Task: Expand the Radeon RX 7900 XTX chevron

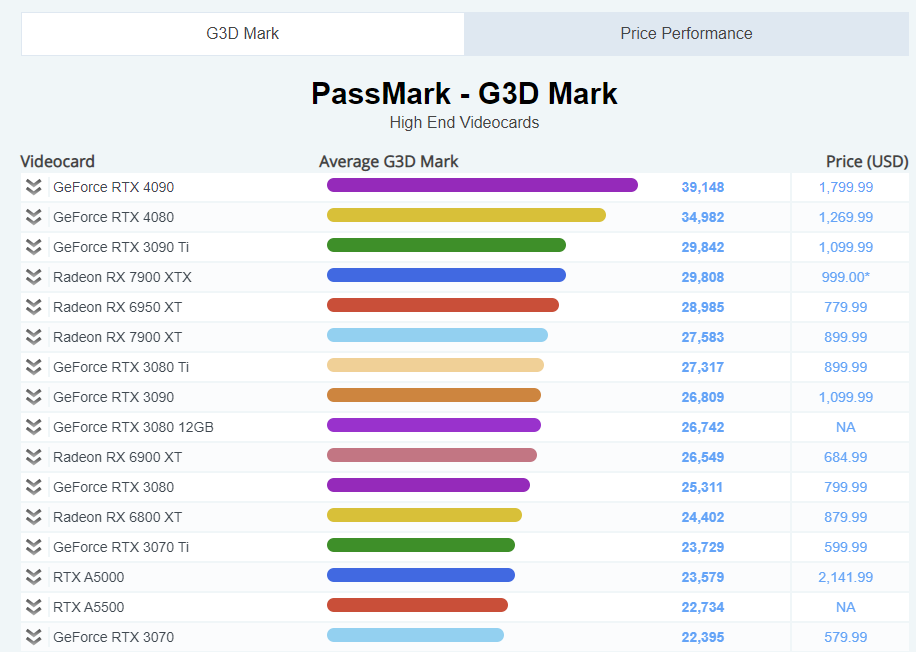Action: point(34,277)
